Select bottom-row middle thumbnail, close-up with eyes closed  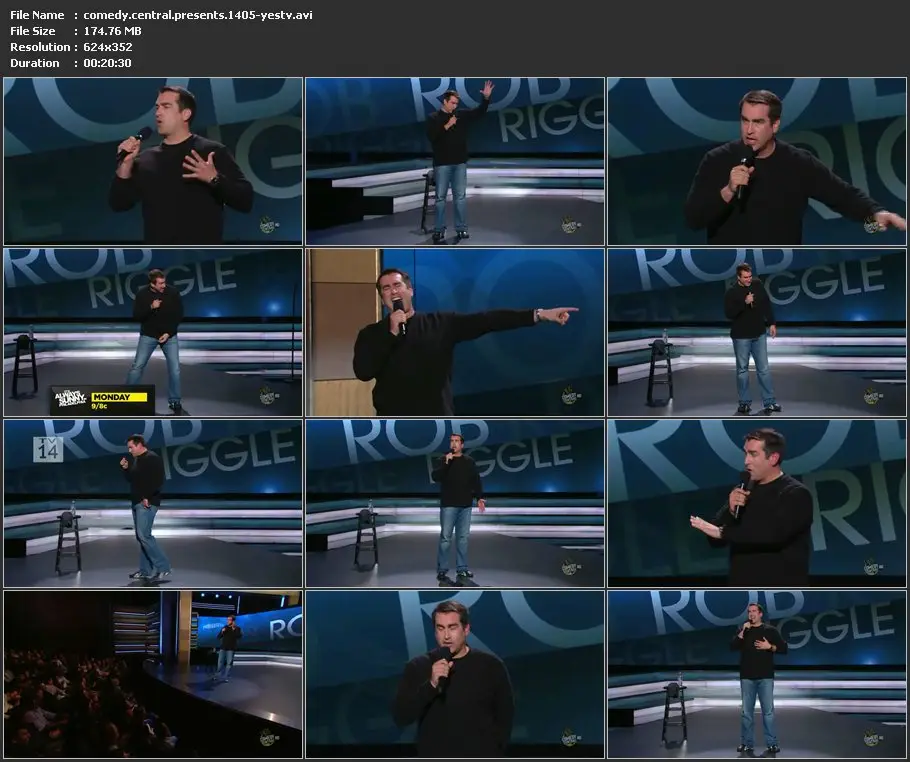click(x=455, y=674)
